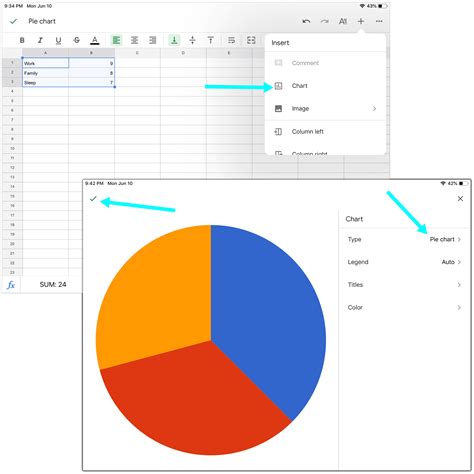This screenshot has width=474, height=474.
Task: Choose Image from the Insert menu
Action: [x=325, y=109]
